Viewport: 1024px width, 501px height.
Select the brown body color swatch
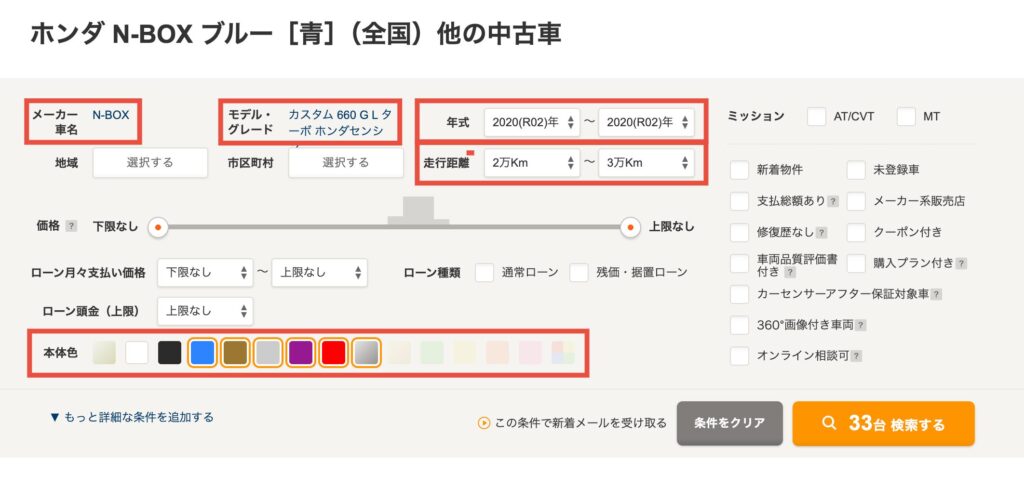point(235,353)
